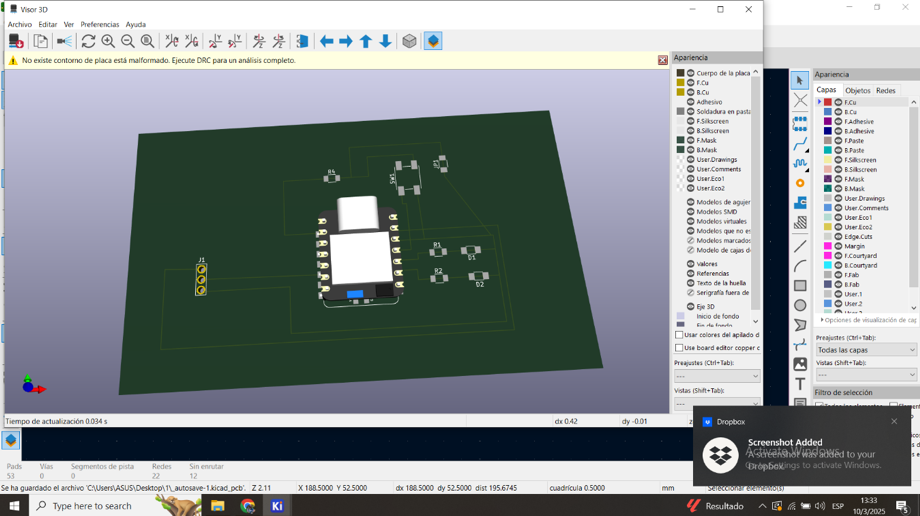Toggle orthographic projection cube icon

tap(409, 41)
